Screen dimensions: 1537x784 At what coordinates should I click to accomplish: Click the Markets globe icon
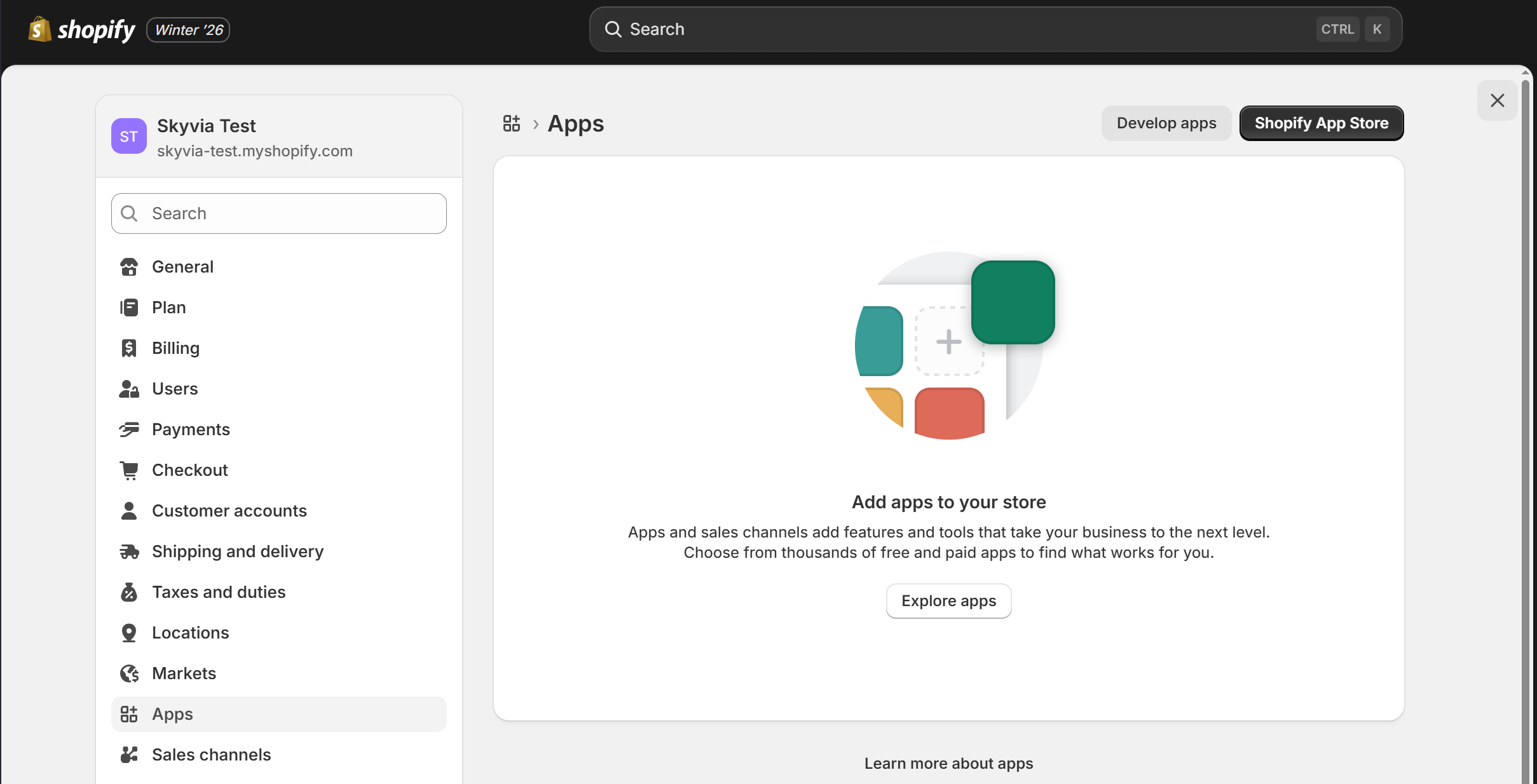click(x=129, y=673)
